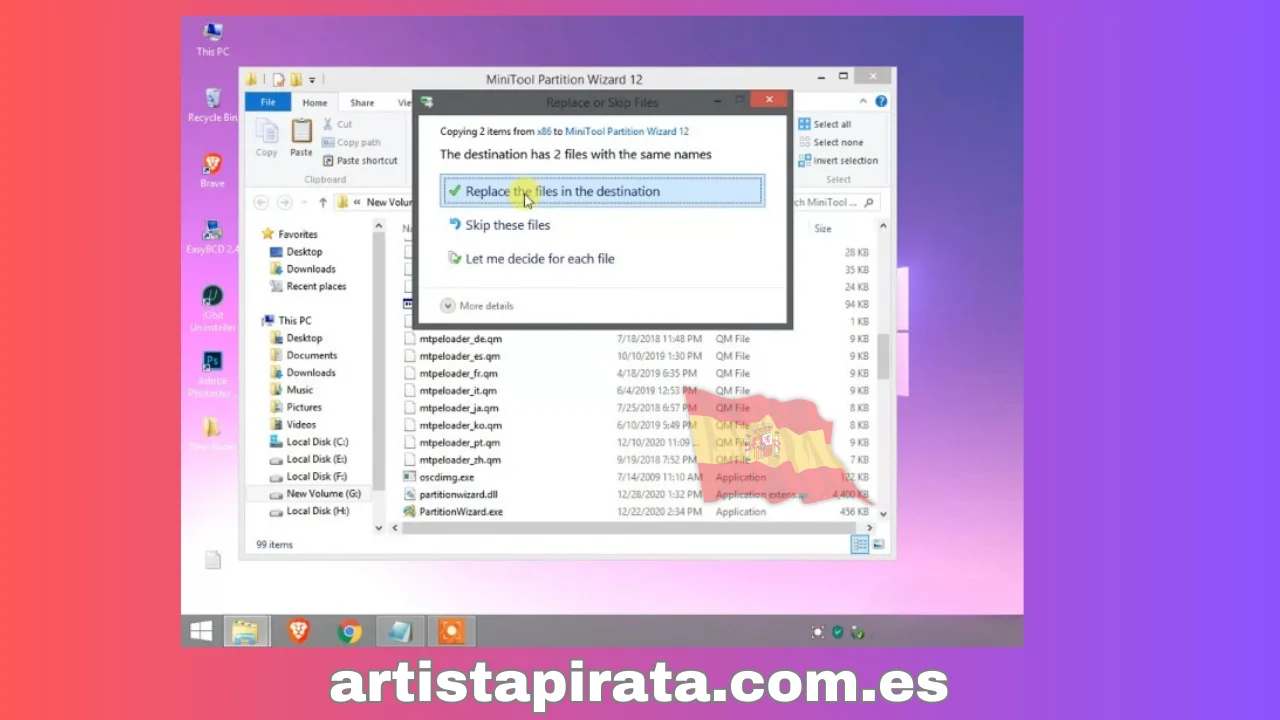Click File Explorer on the taskbar

pyautogui.click(x=245, y=631)
